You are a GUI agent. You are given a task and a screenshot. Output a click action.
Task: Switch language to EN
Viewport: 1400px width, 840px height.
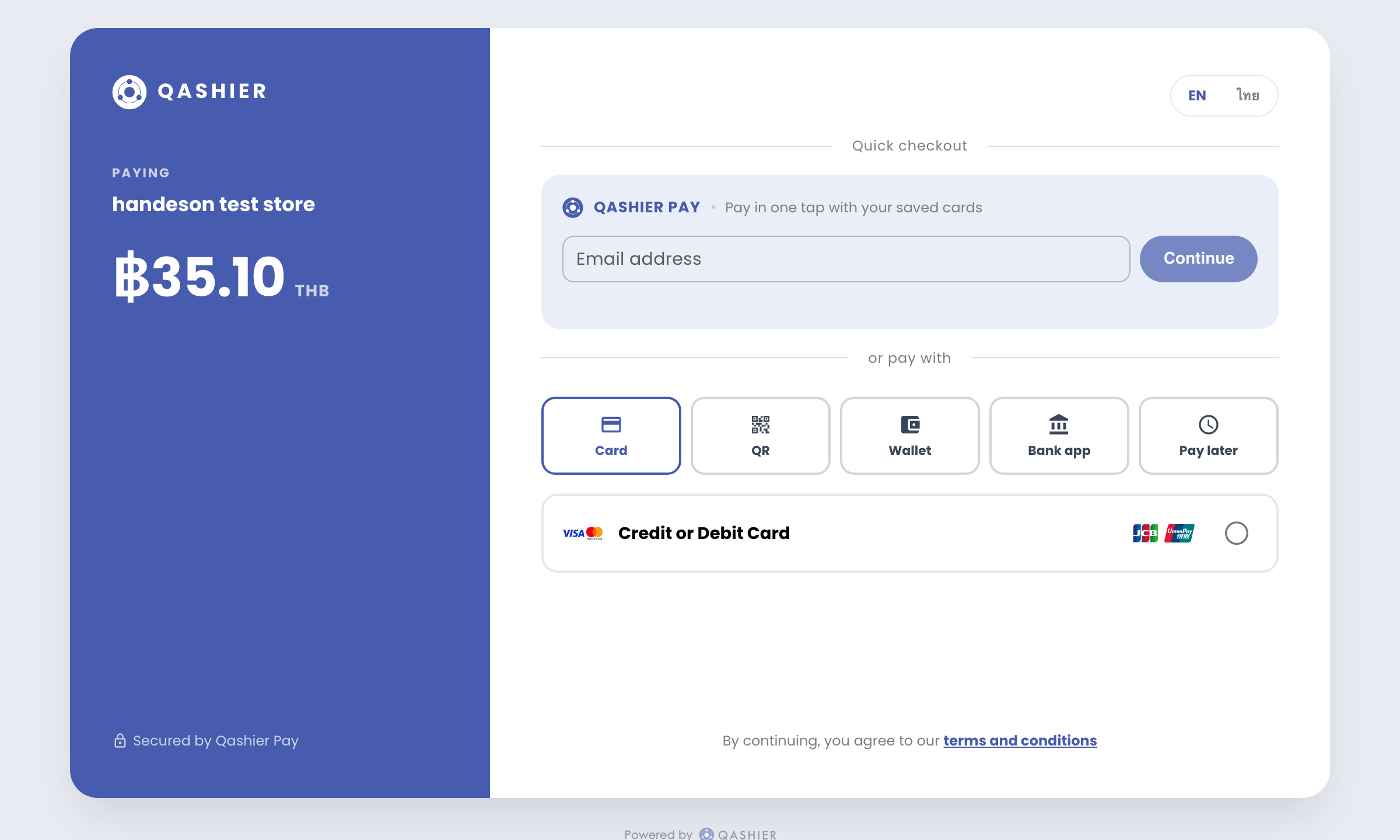click(x=1197, y=96)
